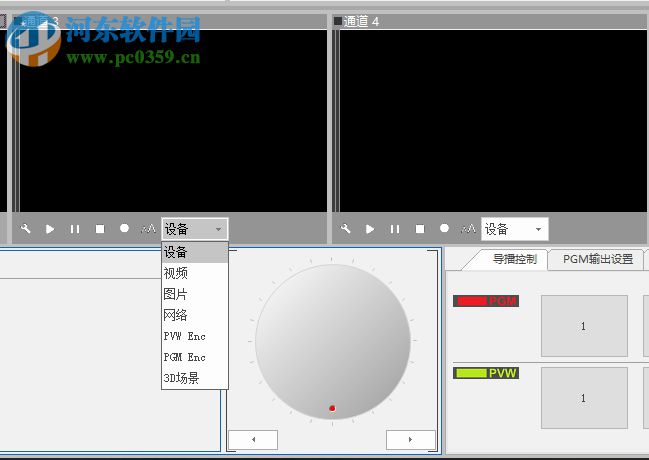Select 3D场景 source option
Viewport: 649px width, 460px height.
coord(195,378)
